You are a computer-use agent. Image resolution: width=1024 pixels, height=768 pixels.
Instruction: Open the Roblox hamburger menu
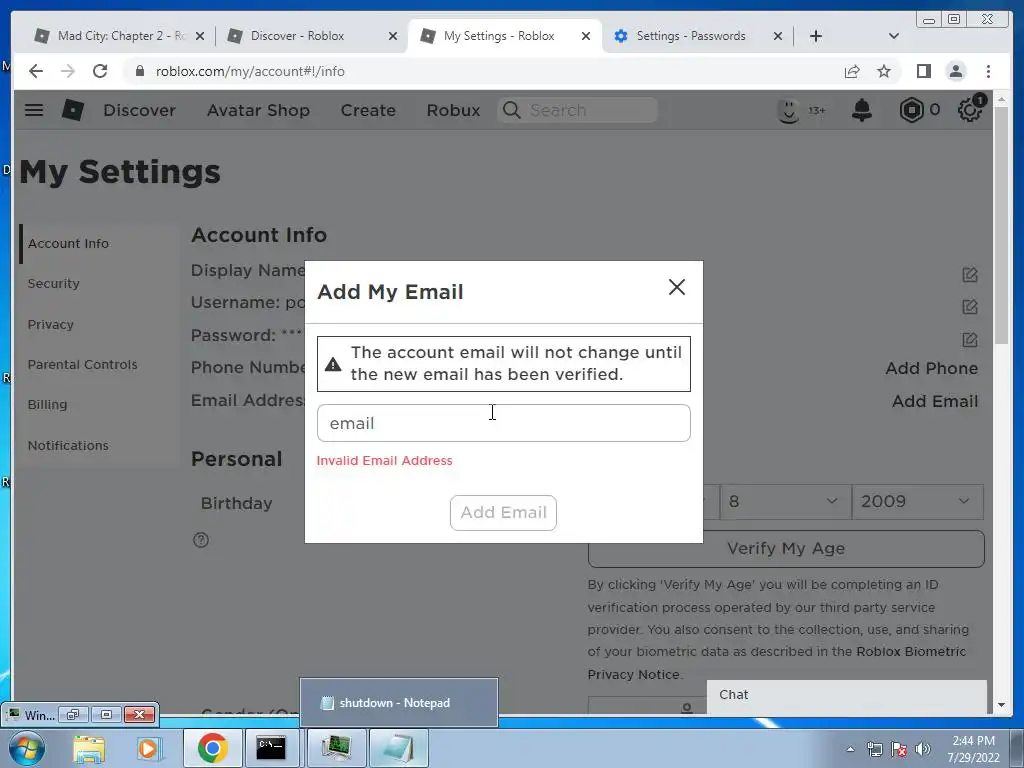coord(34,110)
